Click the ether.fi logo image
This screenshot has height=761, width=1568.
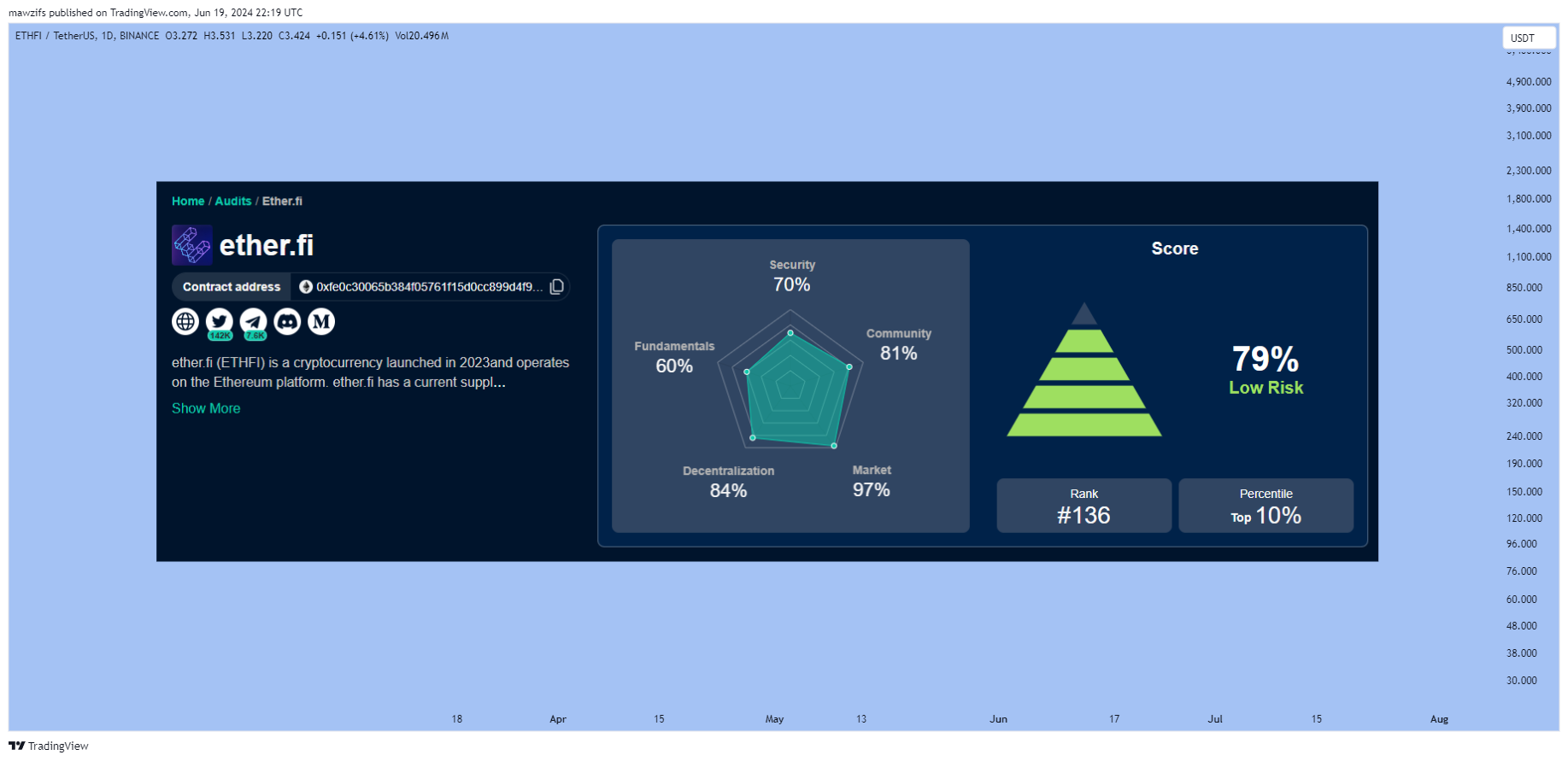[192, 245]
